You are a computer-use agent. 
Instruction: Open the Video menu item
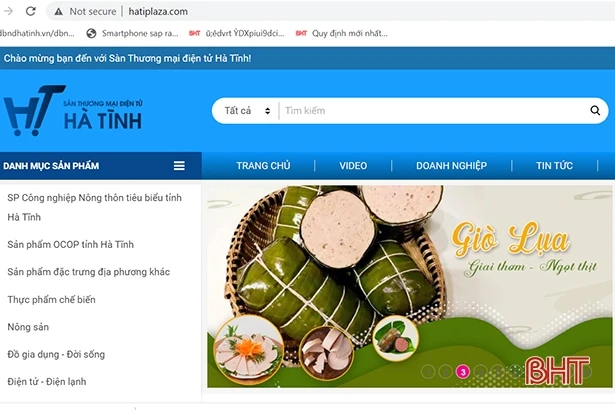(x=353, y=166)
